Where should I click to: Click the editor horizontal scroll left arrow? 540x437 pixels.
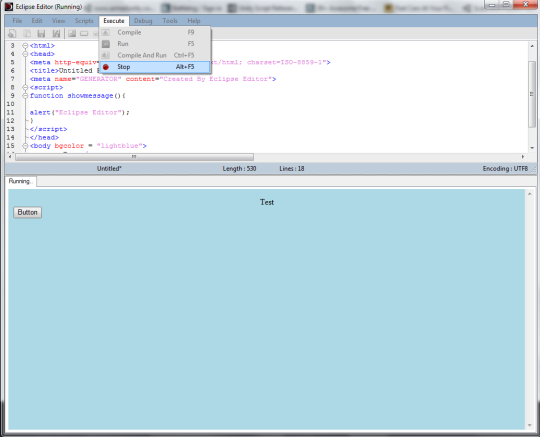(10, 157)
